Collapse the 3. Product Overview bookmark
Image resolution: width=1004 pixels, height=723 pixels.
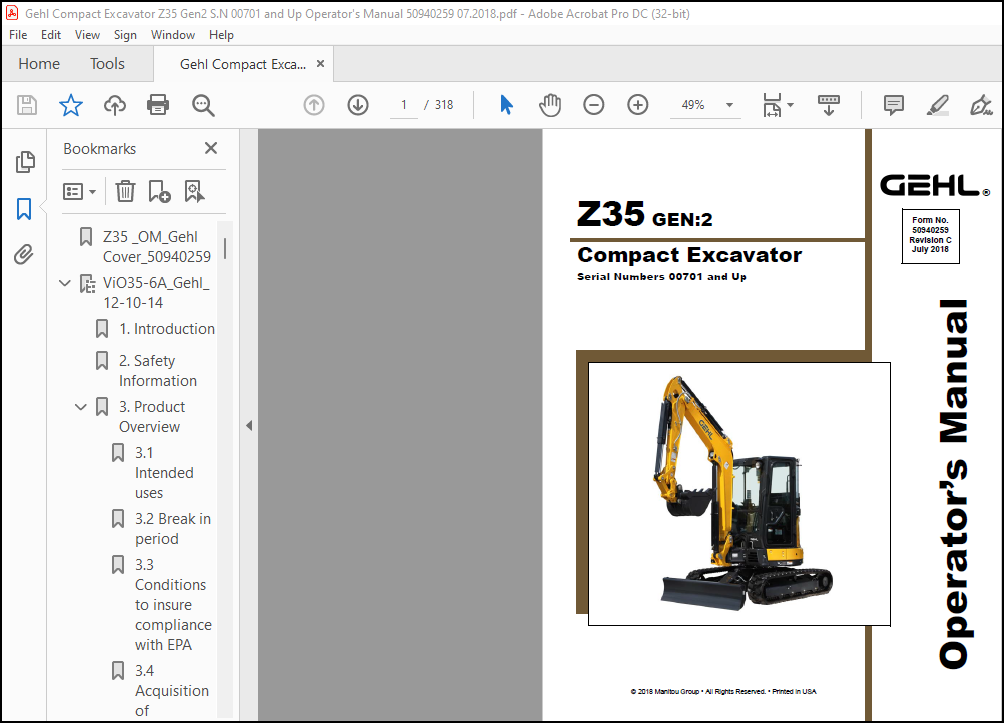coord(81,407)
